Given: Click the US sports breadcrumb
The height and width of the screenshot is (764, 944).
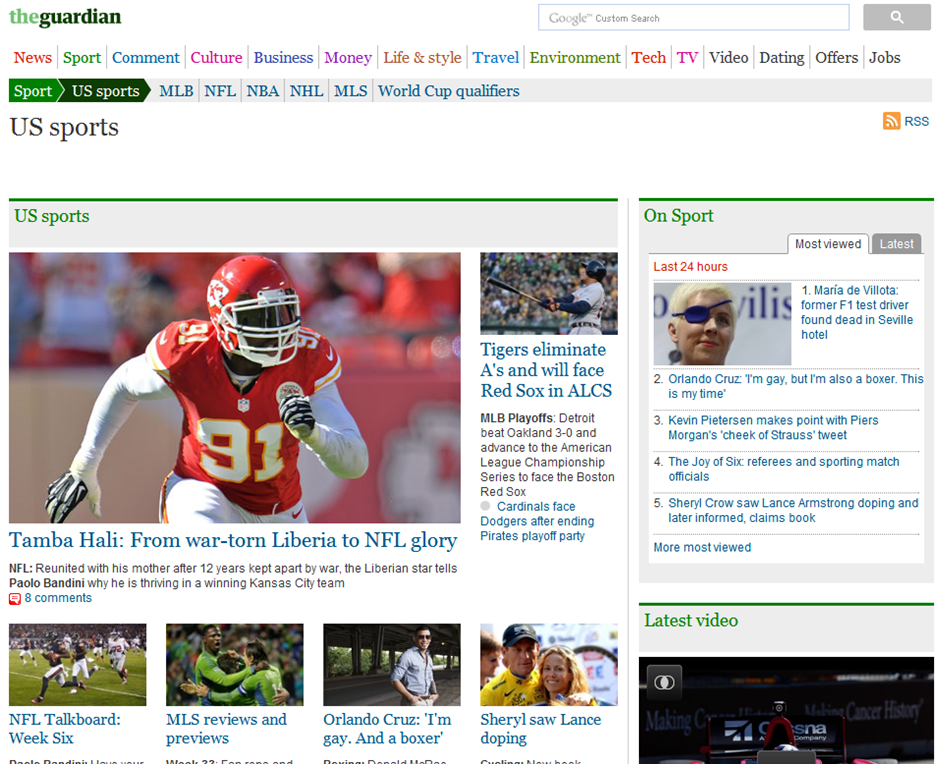Looking at the screenshot, I should (106, 91).
